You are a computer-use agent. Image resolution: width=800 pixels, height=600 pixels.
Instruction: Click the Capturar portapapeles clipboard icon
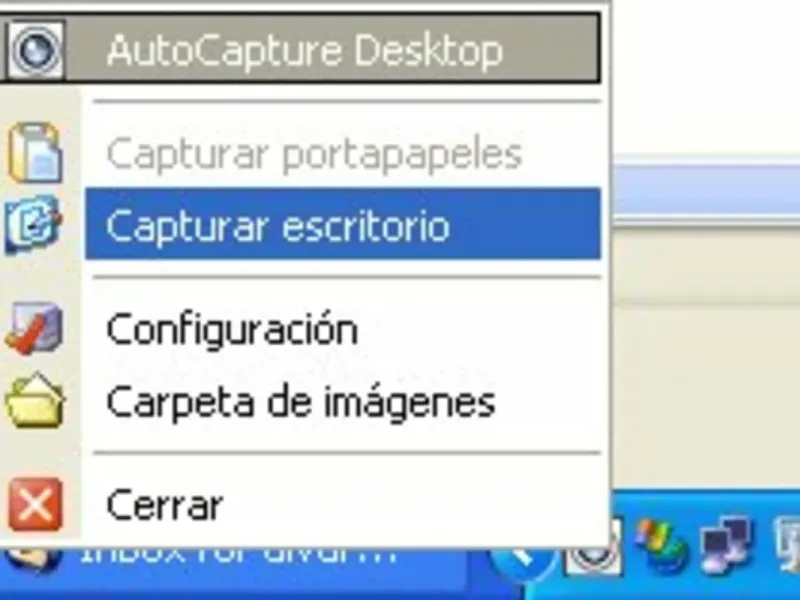coord(36,152)
